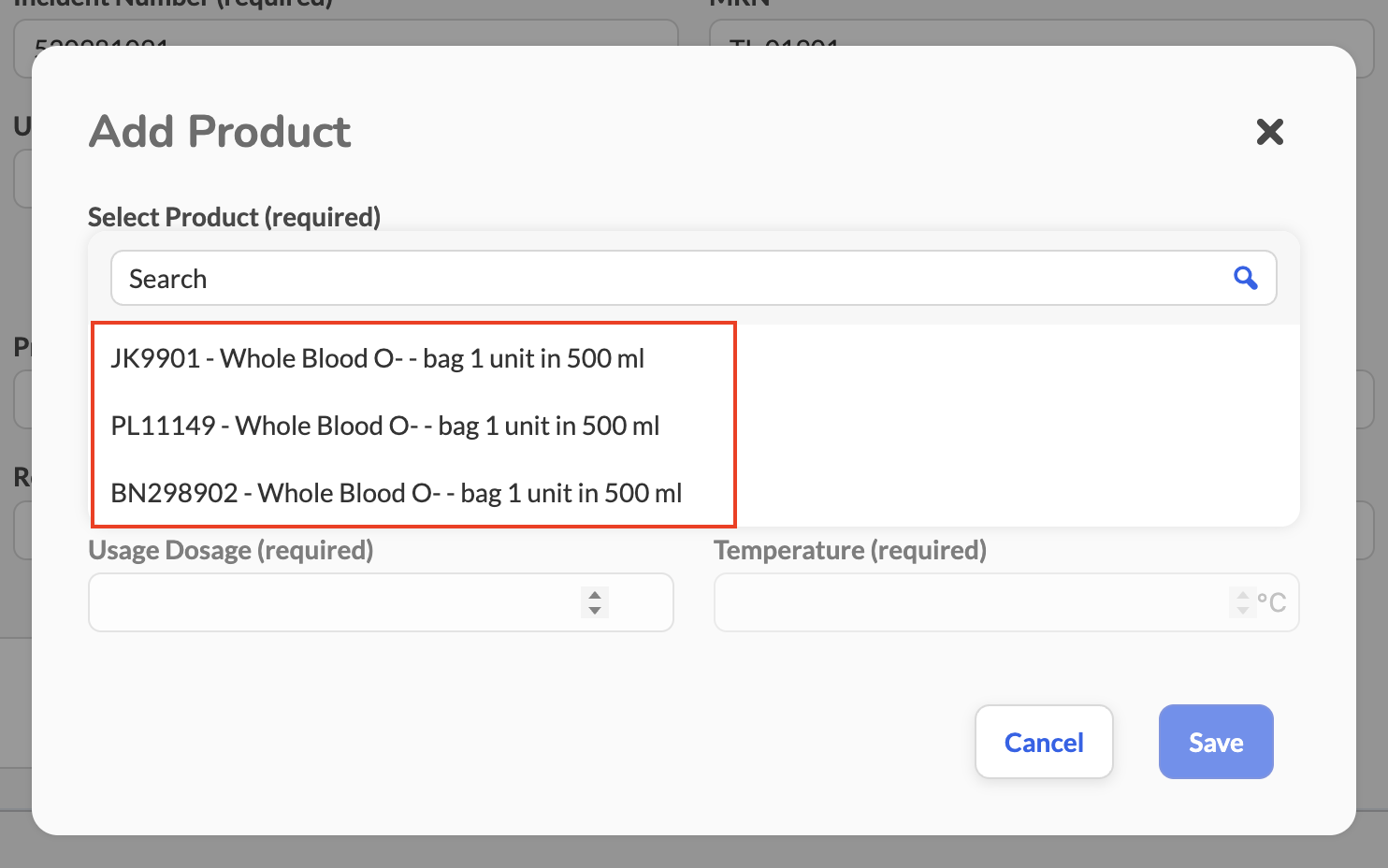
Task: Cancel adding the product
Action: click(1044, 742)
